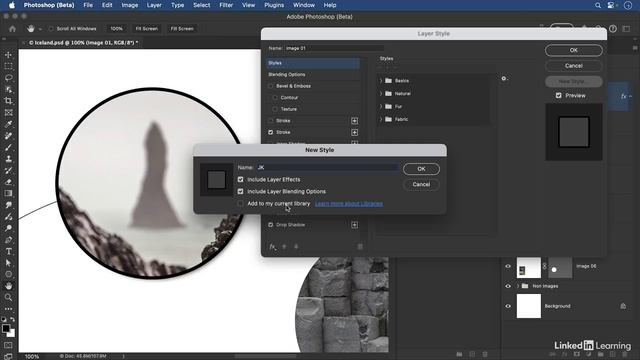
Task: Select the Frame tool
Action: pos(8,113)
